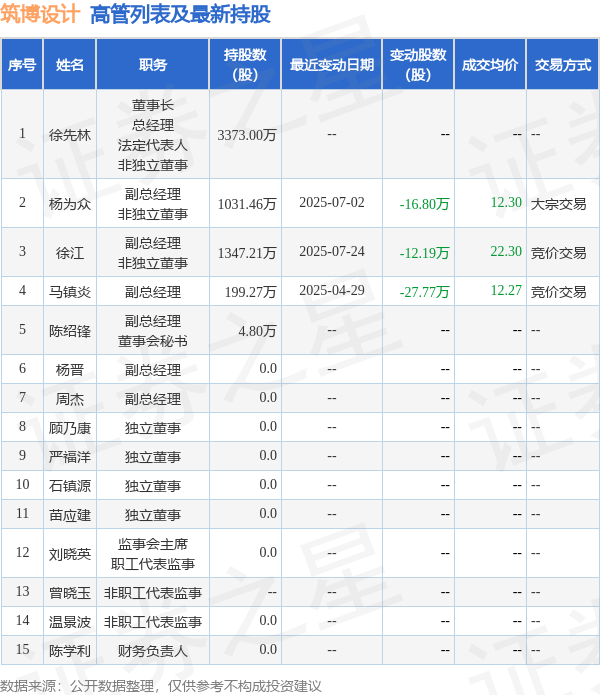Click 副总经理 in the 杨晋 row
Image resolution: width=600 pixels, height=695 pixels.
click(152, 370)
